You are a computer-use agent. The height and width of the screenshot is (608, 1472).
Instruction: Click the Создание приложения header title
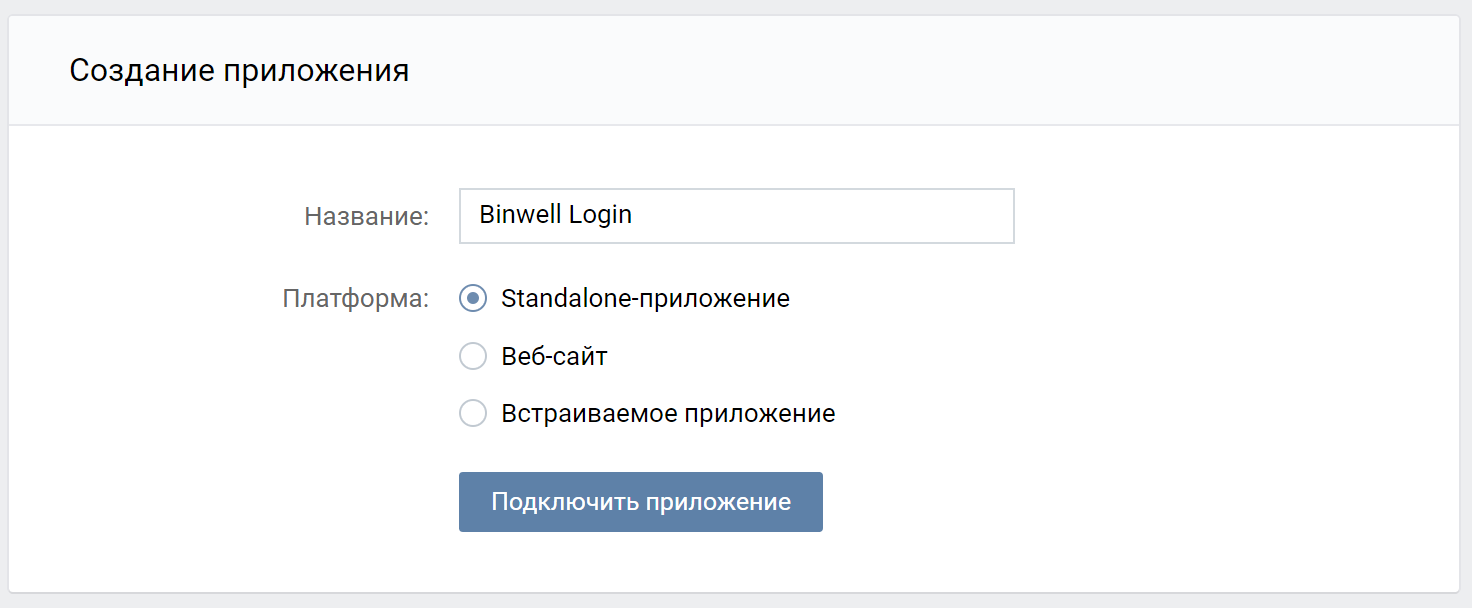pyautogui.click(x=238, y=70)
